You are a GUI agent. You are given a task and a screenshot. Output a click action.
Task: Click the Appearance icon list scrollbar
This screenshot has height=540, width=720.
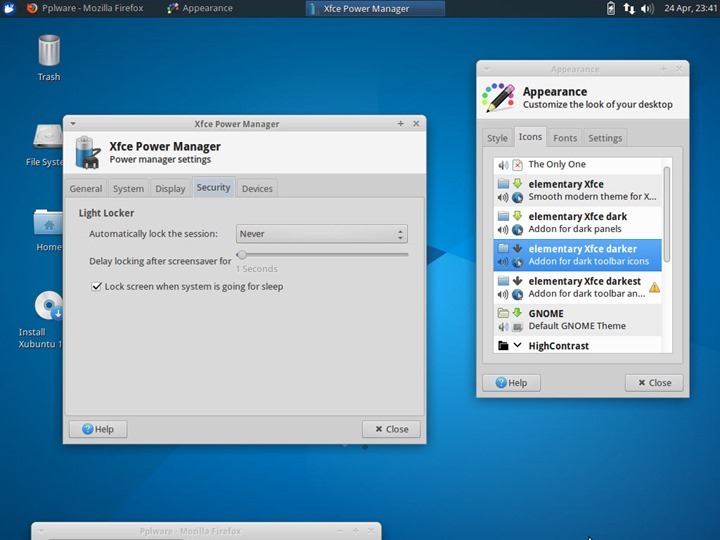tap(667, 214)
